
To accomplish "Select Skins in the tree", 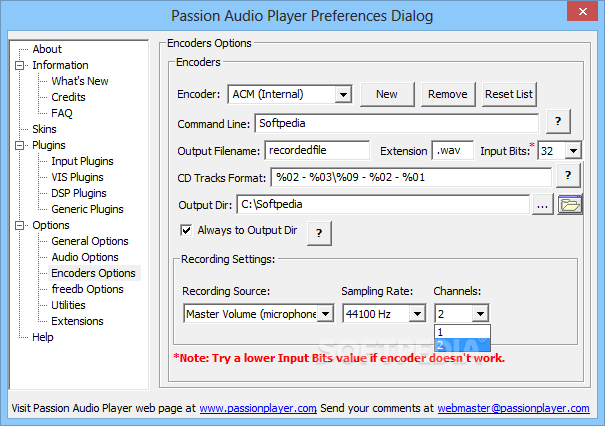I will 44,129.
